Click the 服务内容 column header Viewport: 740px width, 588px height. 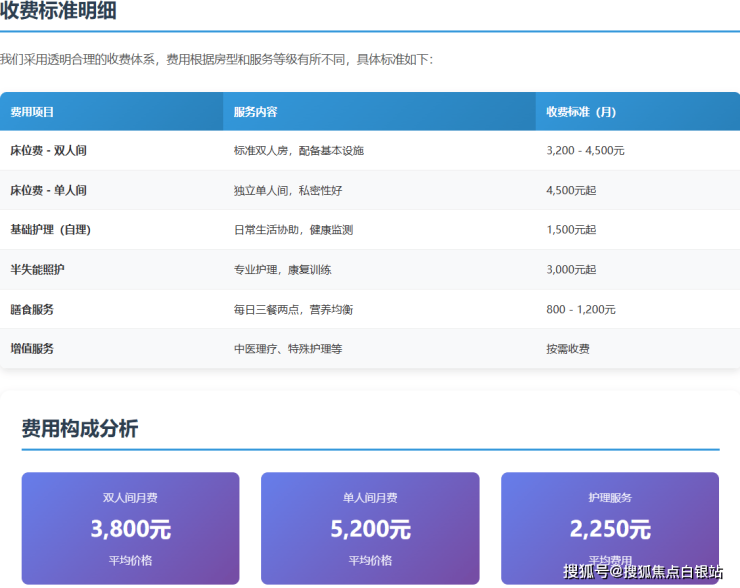255,112
